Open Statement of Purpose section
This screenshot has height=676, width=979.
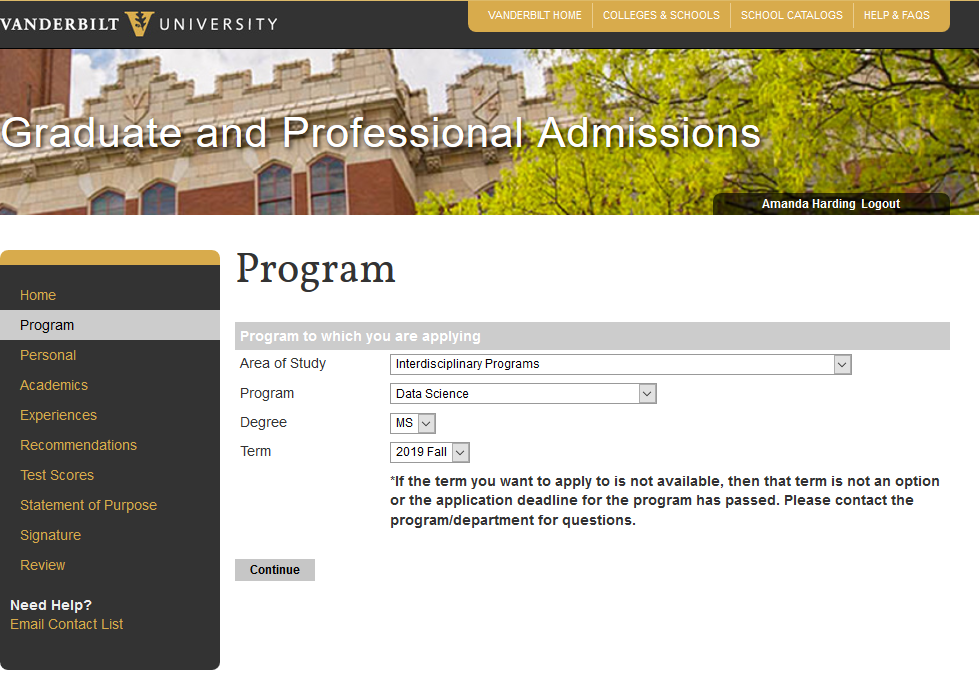(x=88, y=505)
